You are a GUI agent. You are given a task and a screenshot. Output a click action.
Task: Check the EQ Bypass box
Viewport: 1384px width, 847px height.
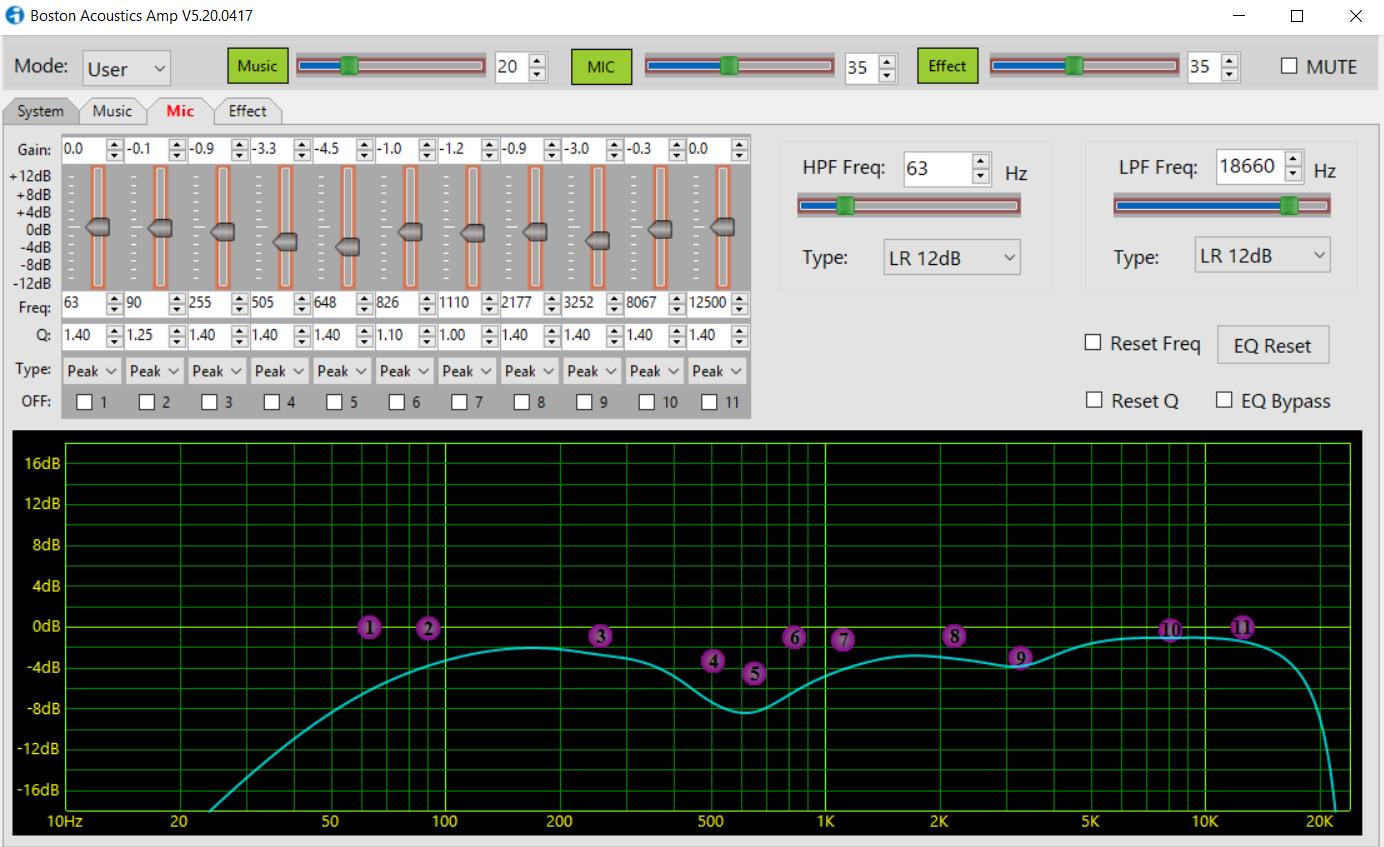click(x=1224, y=400)
